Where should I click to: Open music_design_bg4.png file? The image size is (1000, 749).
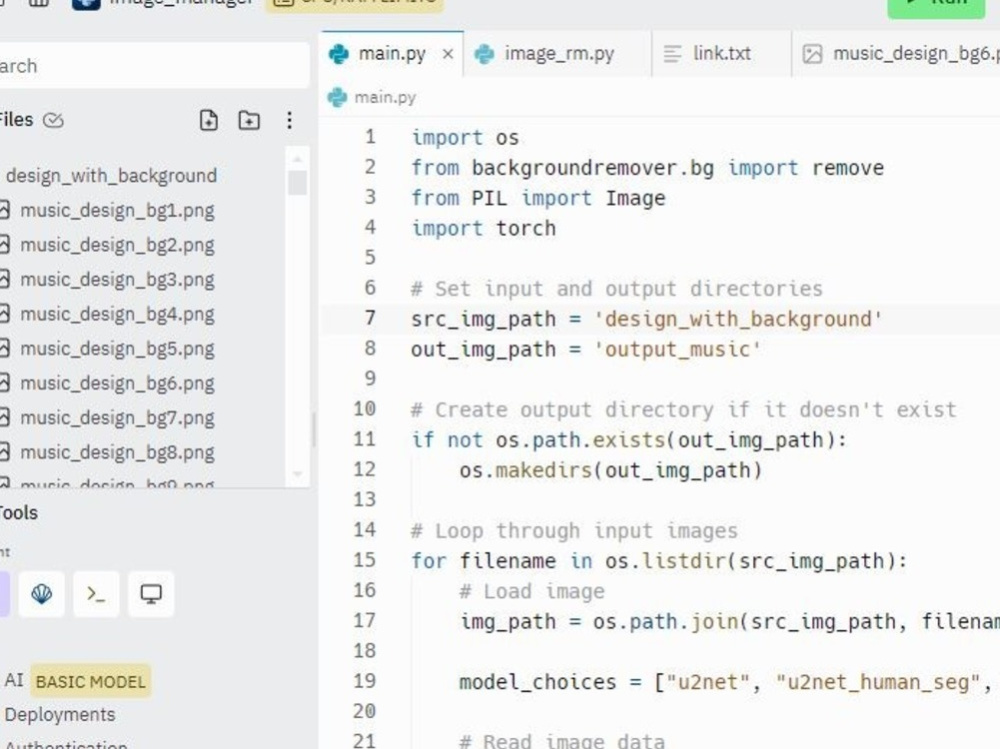tap(117, 314)
